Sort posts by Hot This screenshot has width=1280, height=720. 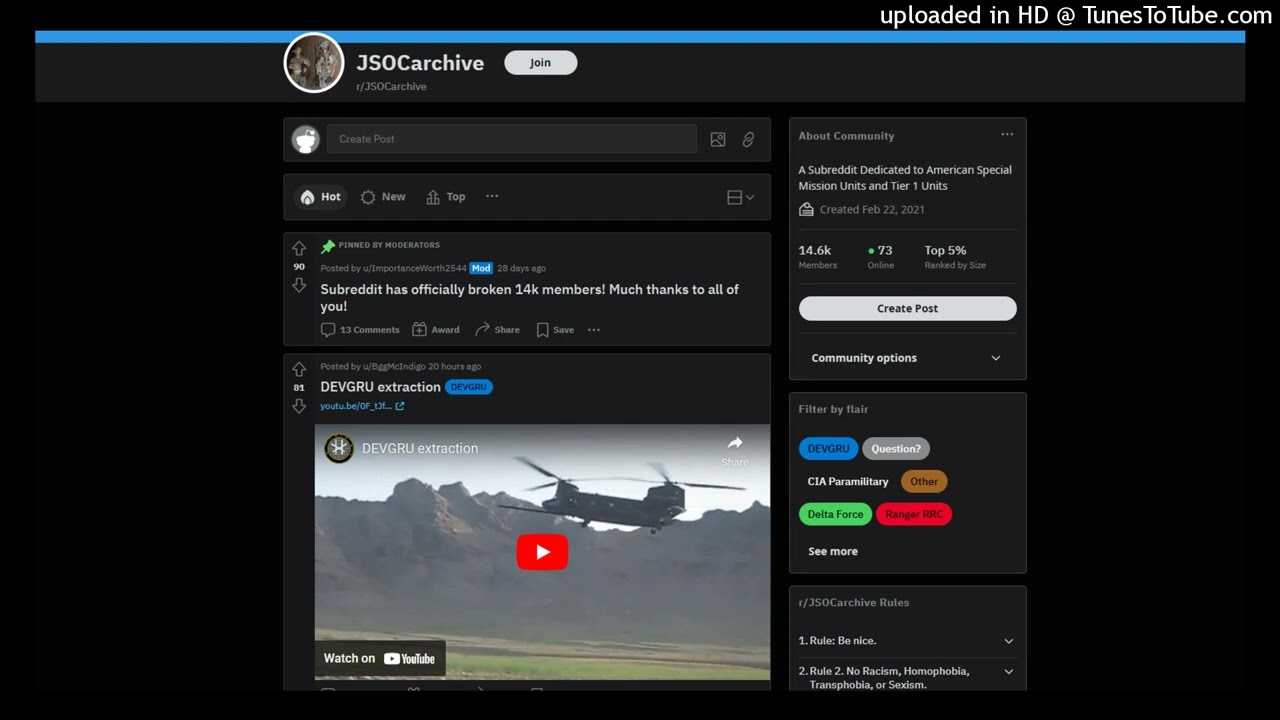pyautogui.click(x=321, y=197)
